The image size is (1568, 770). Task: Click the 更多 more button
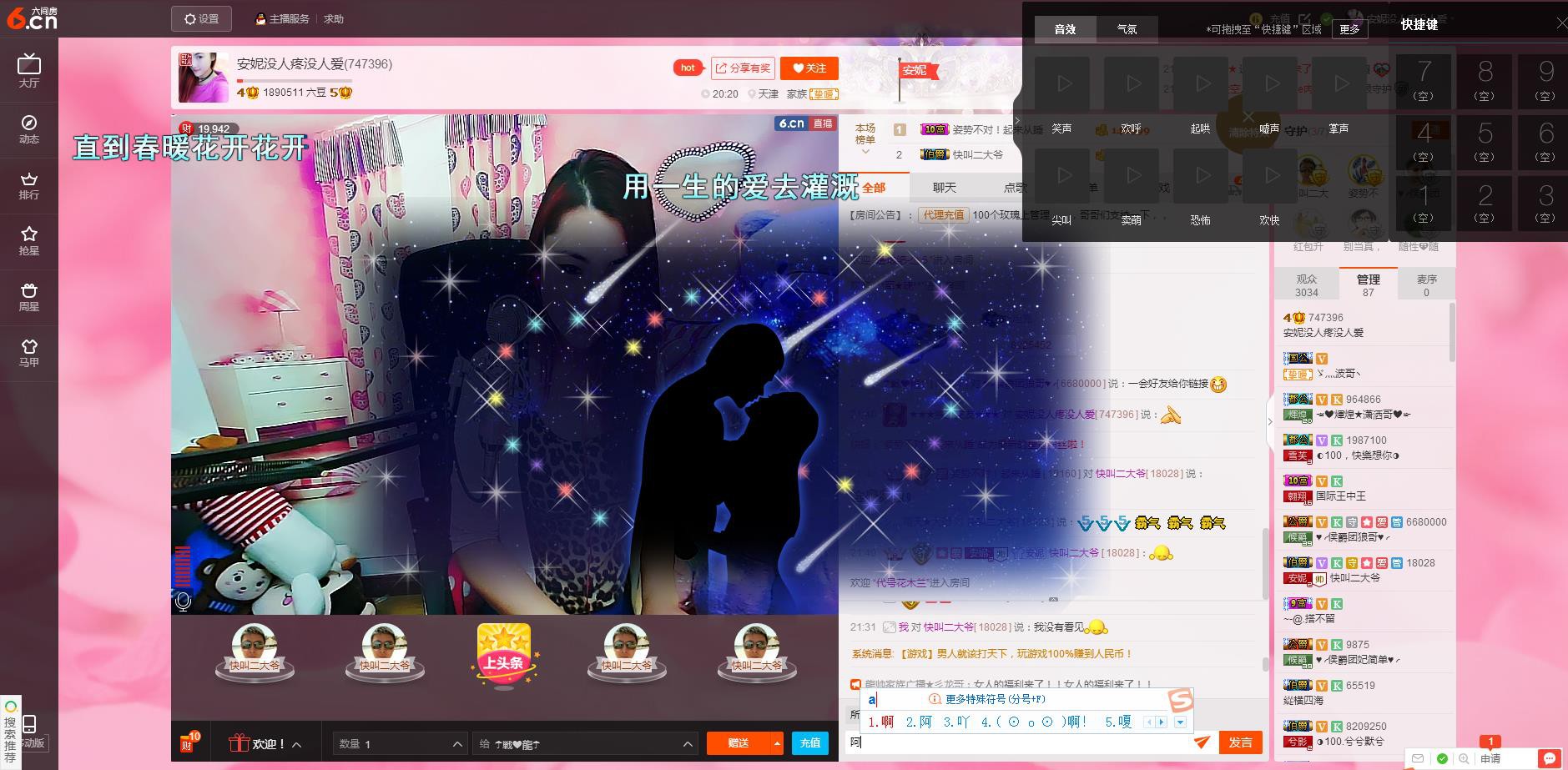pyautogui.click(x=1349, y=29)
